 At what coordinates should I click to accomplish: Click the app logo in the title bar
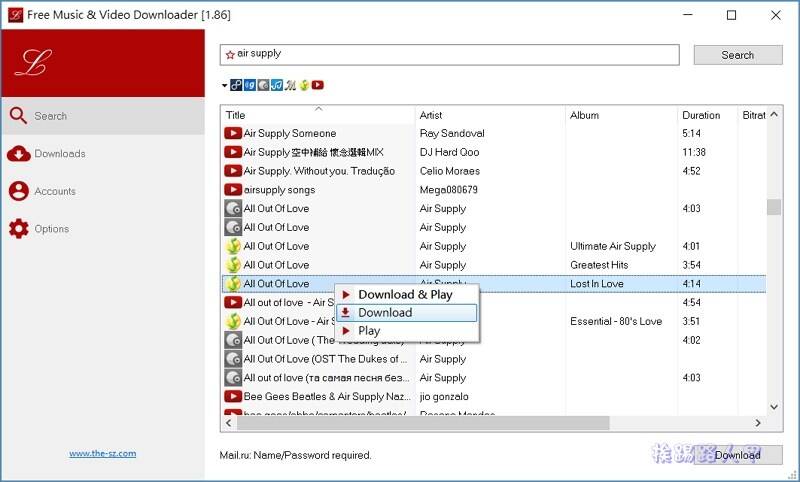coord(15,15)
